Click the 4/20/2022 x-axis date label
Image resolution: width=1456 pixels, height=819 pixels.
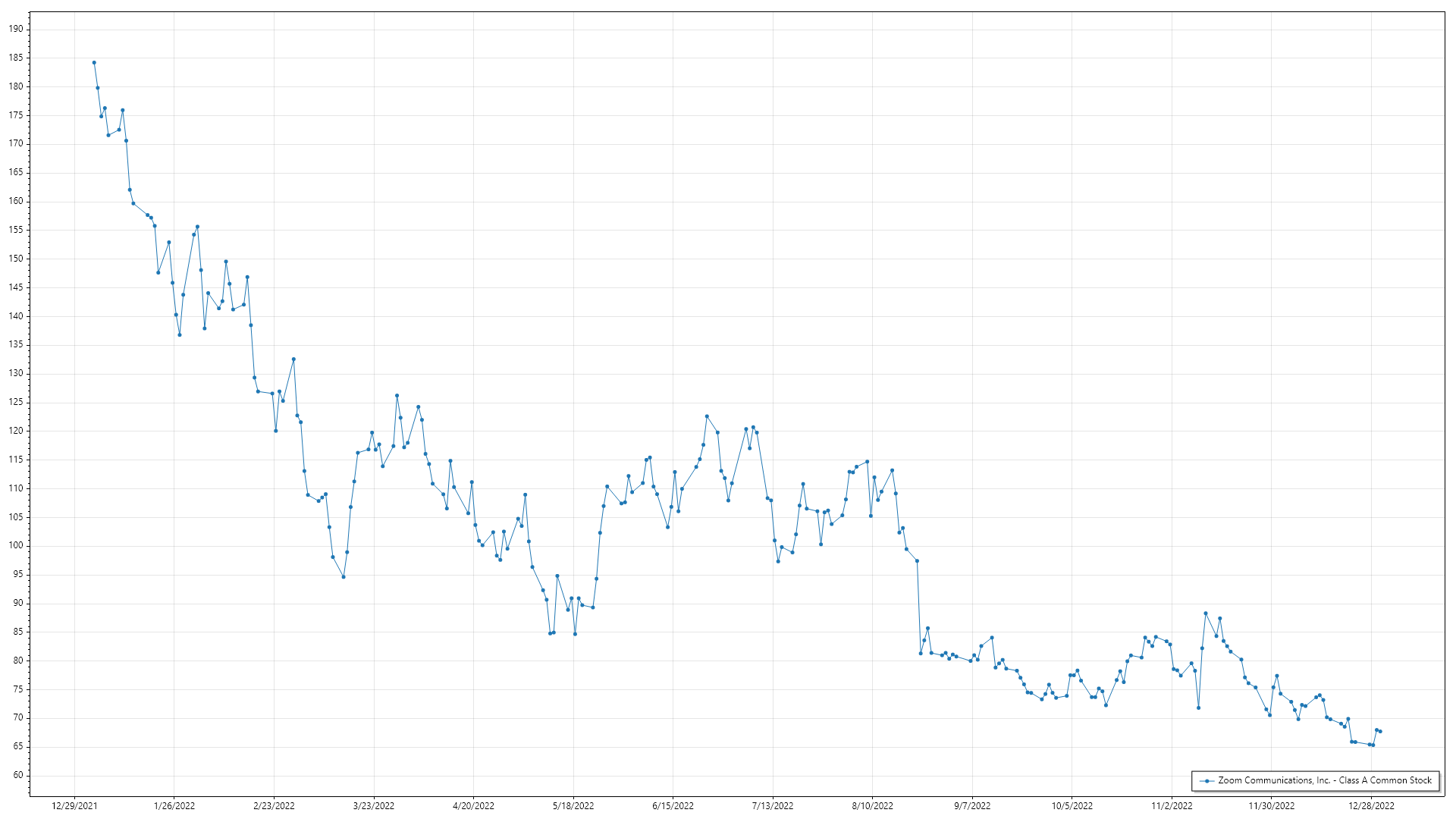(x=473, y=806)
